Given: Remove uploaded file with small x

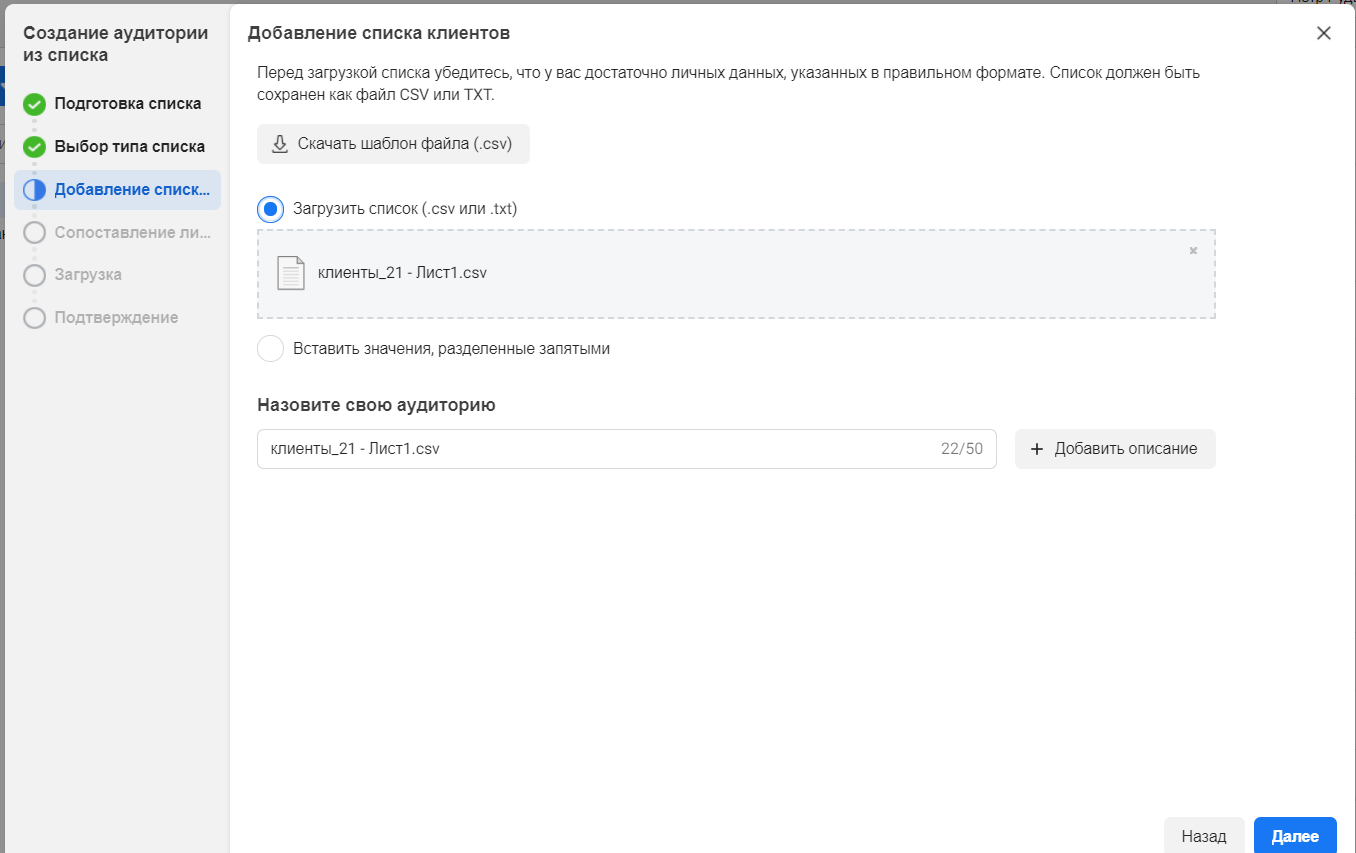Looking at the screenshot, I should point(1193,251).
